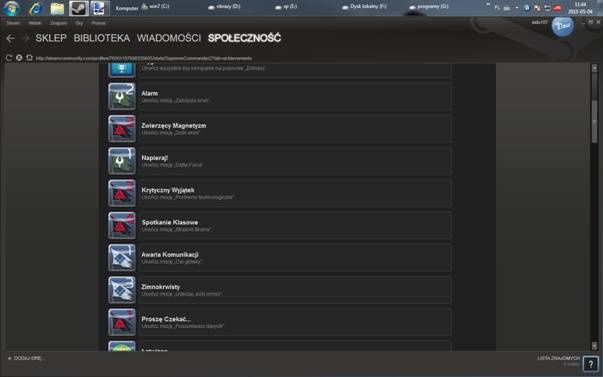Viewport: 603px width, 377px height.
Task: Reload the page with the refresh icon
Action: (x=8, y=58)
